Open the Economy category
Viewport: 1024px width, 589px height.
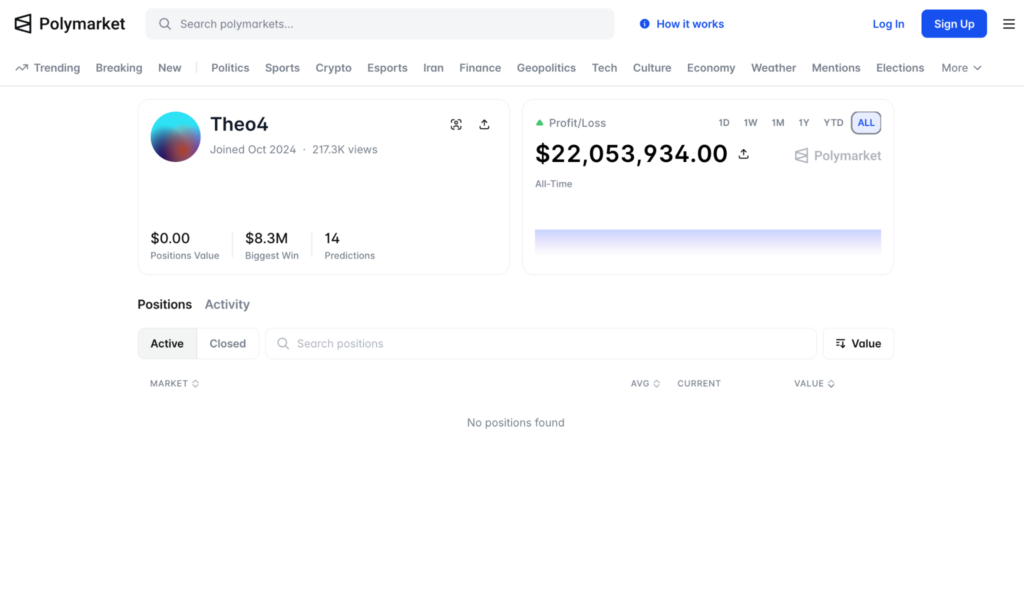[x=711, y=68]
